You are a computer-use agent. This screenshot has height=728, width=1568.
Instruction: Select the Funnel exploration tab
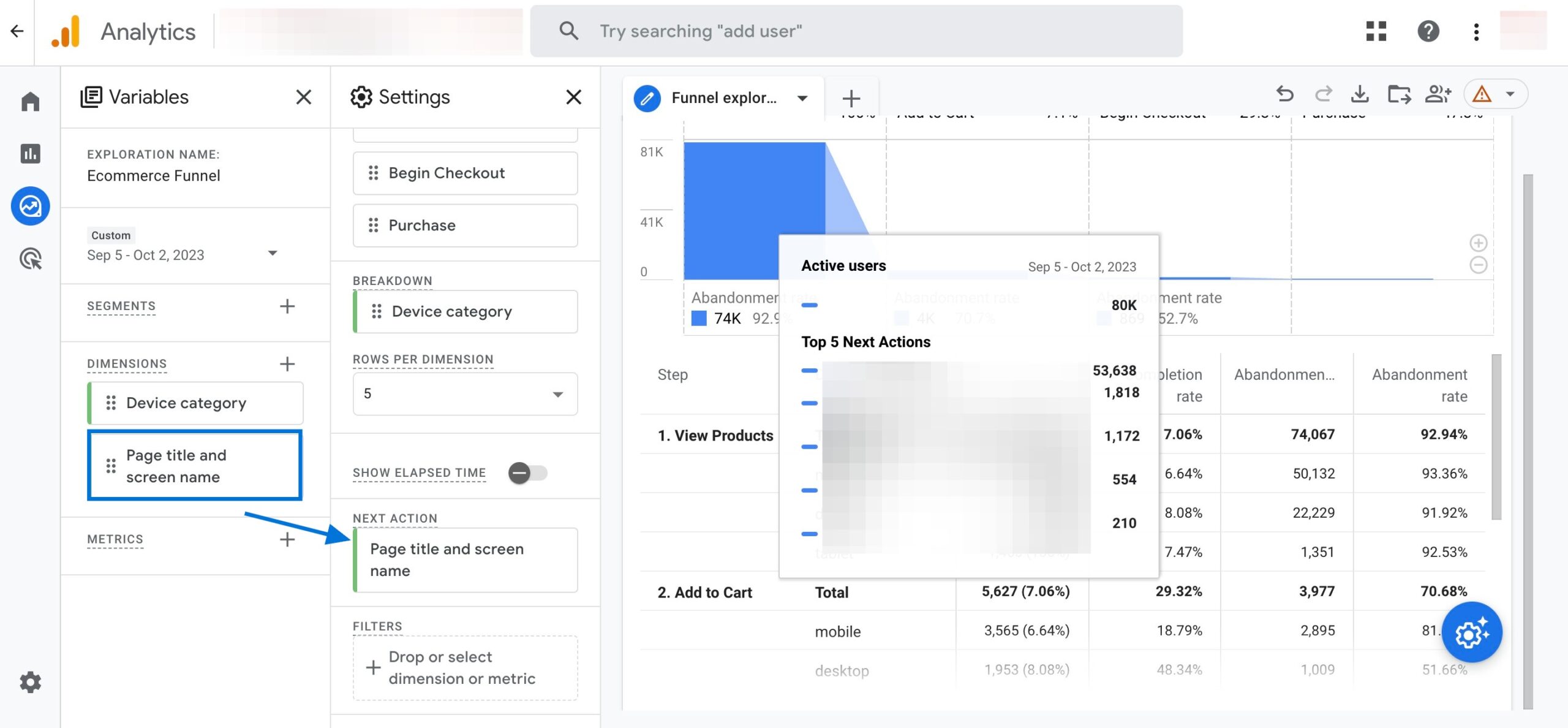click(723, 98)
